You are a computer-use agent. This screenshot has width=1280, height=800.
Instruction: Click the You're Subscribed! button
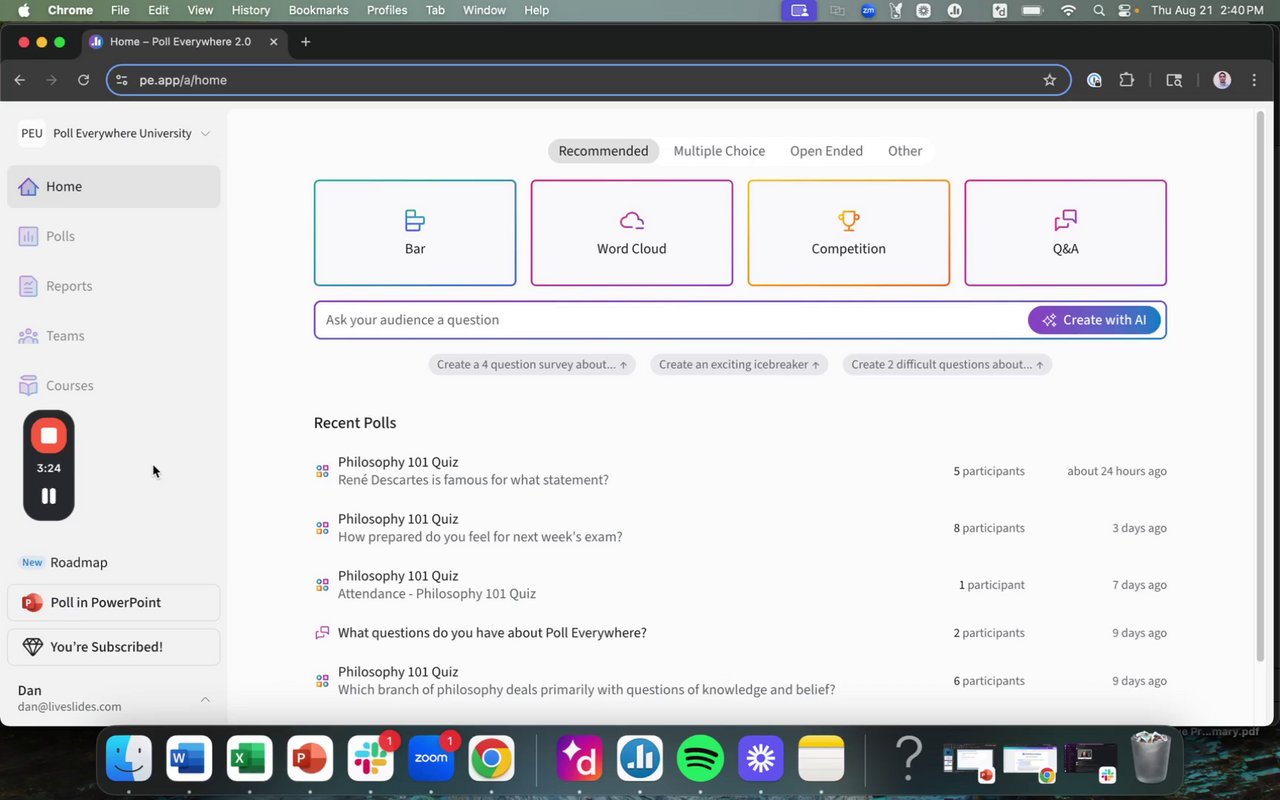point(113,647)
